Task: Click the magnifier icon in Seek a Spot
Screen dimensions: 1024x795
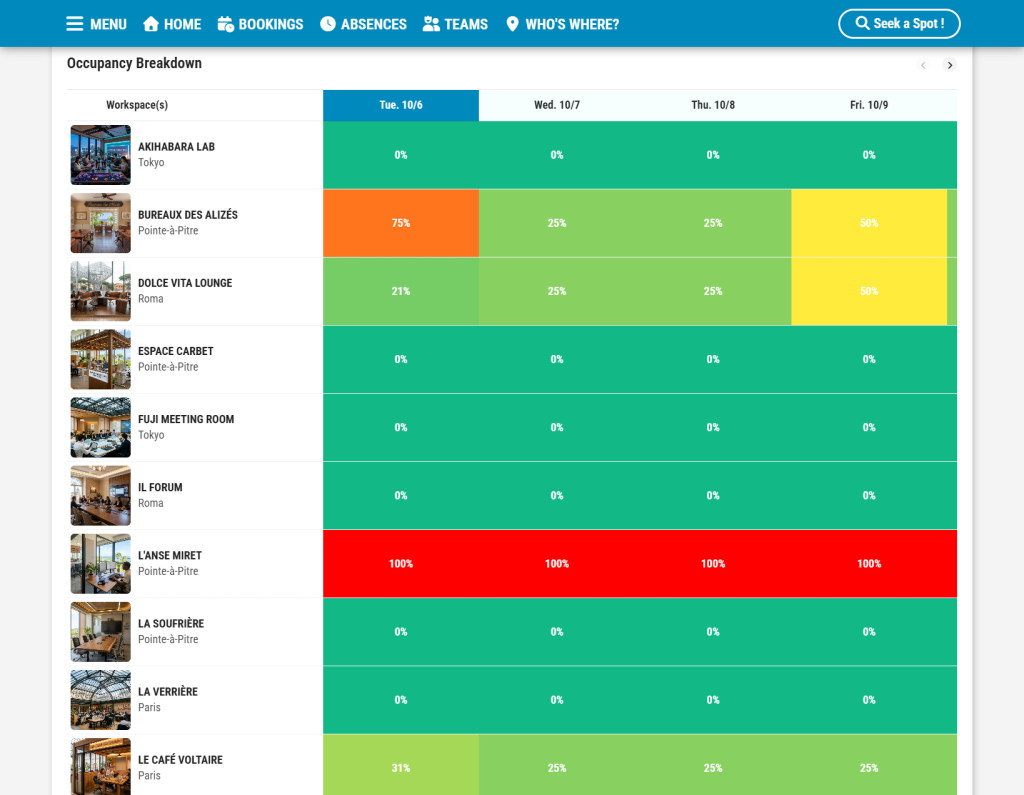Action: pos(862,24)
